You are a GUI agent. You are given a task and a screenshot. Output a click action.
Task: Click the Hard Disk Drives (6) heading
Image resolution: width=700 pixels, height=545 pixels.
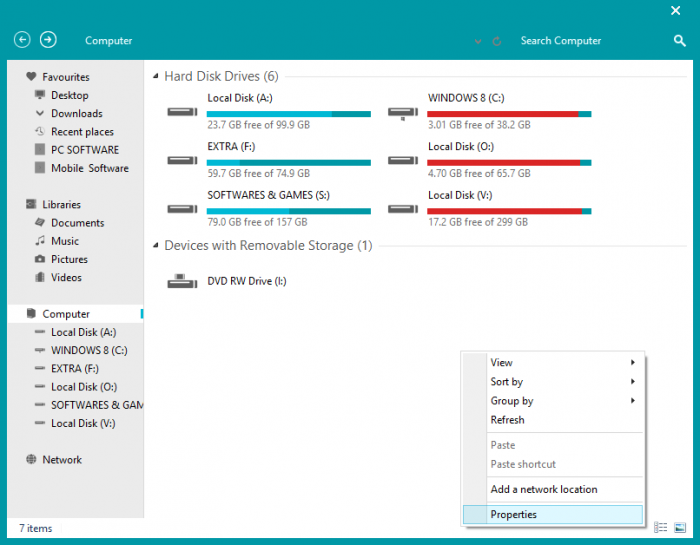coord(221,76)
